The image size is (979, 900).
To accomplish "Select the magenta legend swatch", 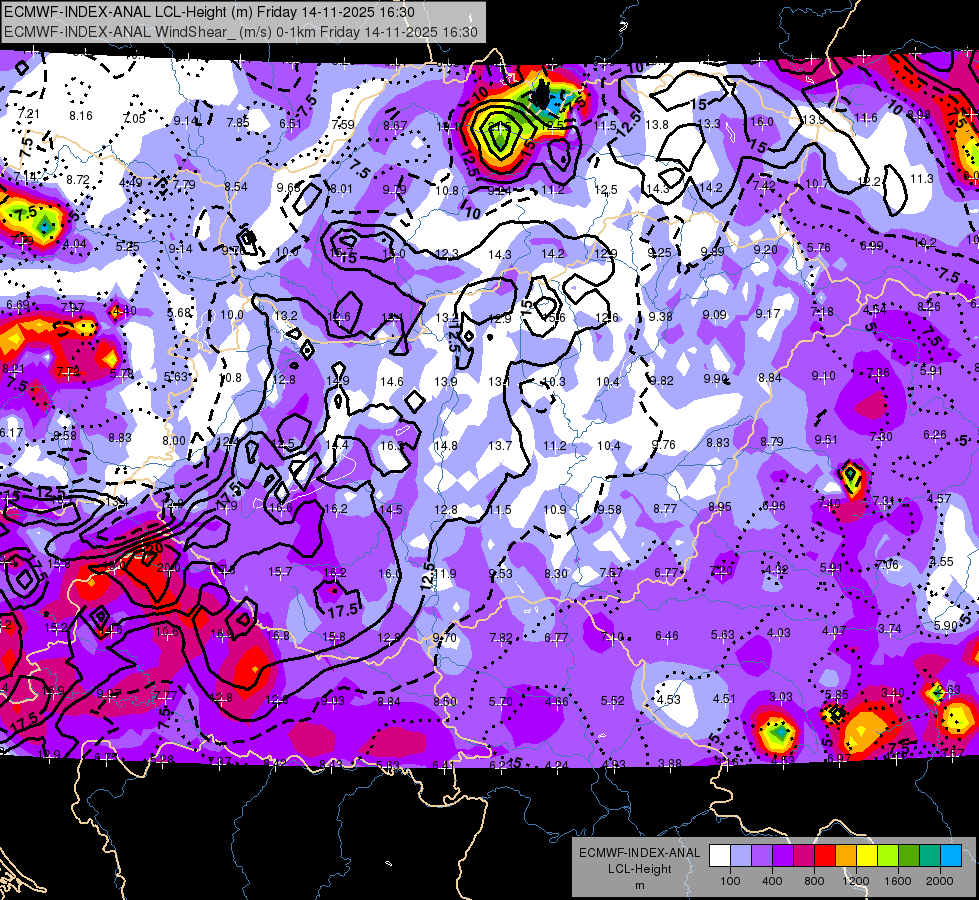I will 804,856.
